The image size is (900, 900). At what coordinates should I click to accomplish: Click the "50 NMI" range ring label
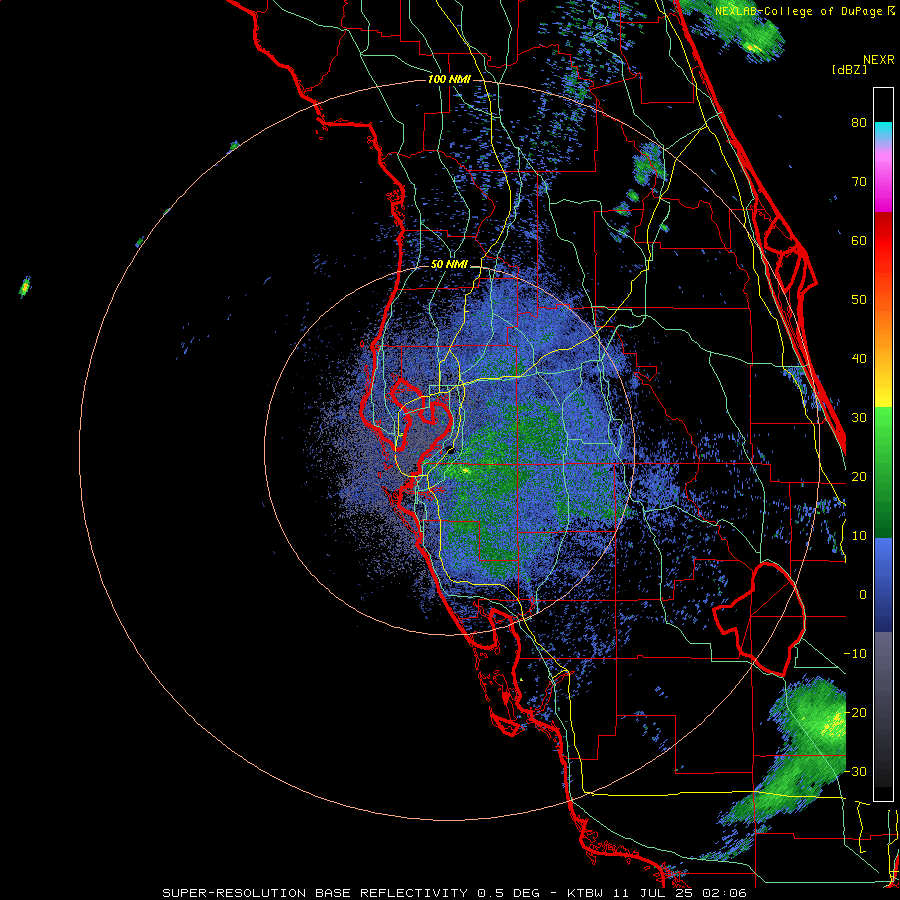(449, 265)
